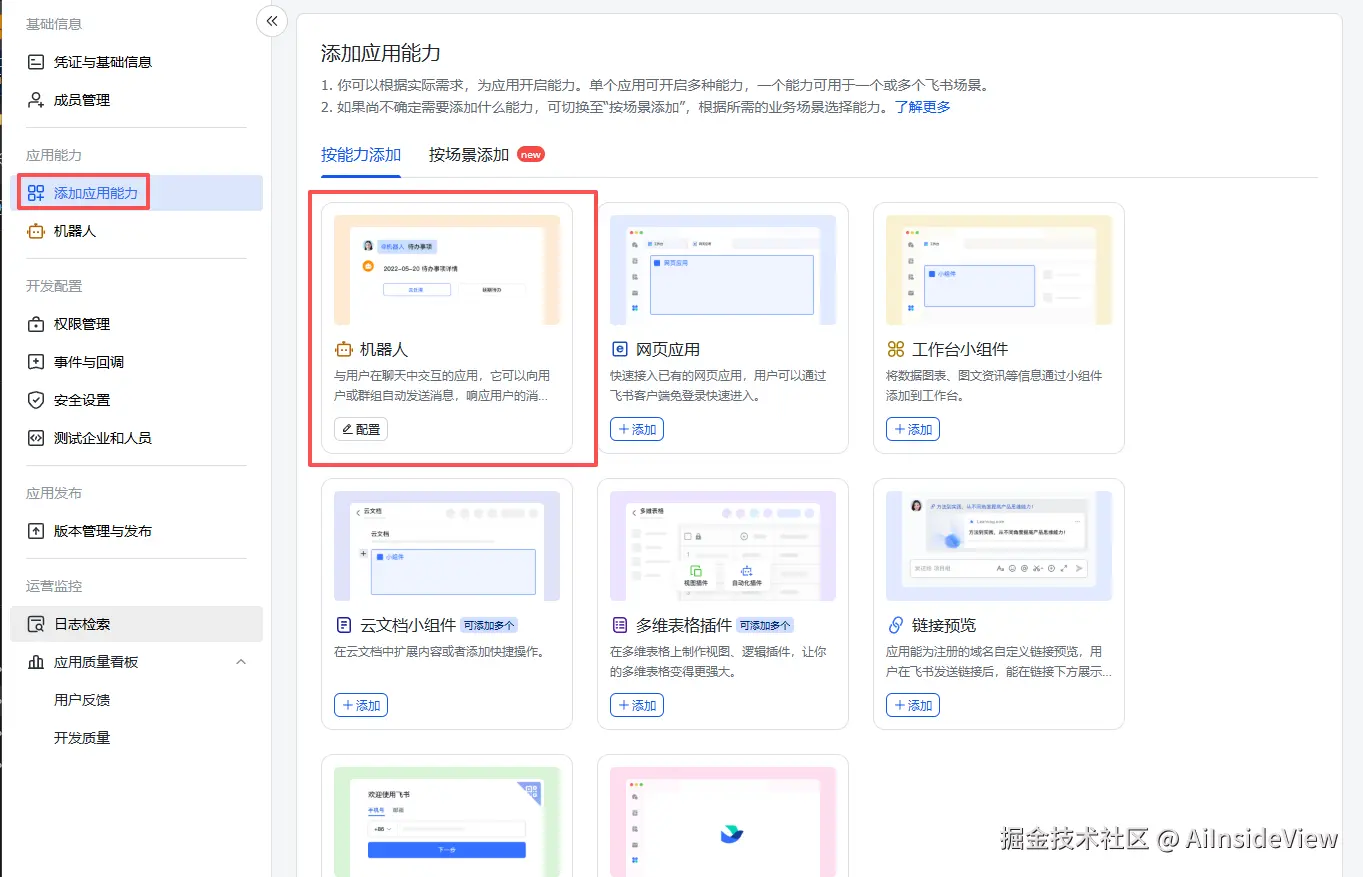The image size is (1363, 877).
Task: Click the 链接预览 card thumbnail image
Action: coord(999,546)
